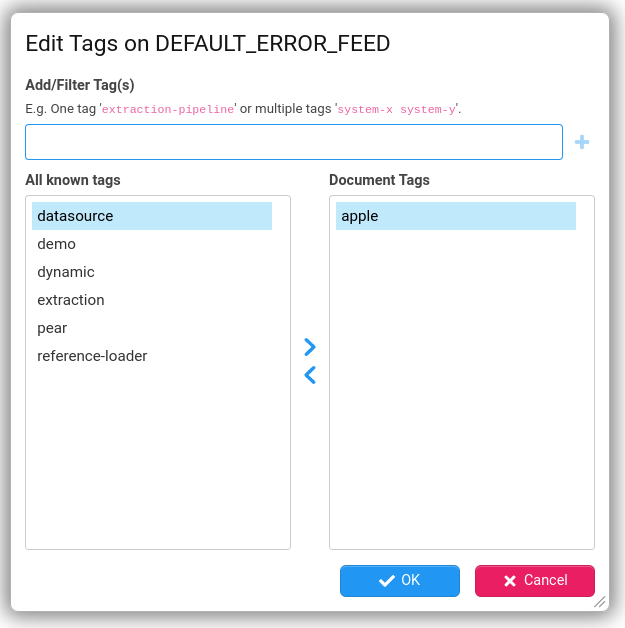Select 'apple' in Document Tags list
Viewport: 625px width, 628px height.
tap(456, 216)
